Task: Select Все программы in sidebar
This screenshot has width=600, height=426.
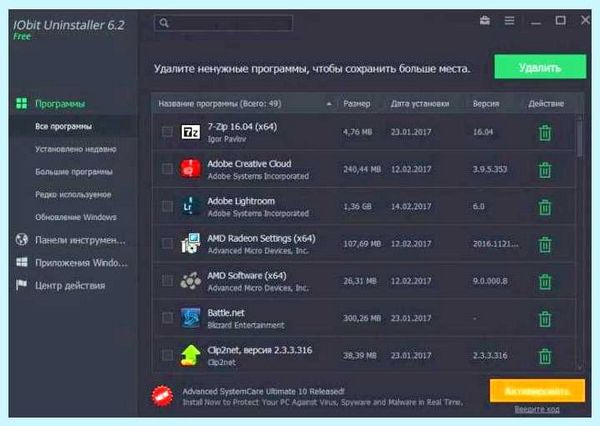Action: (64, 126)
